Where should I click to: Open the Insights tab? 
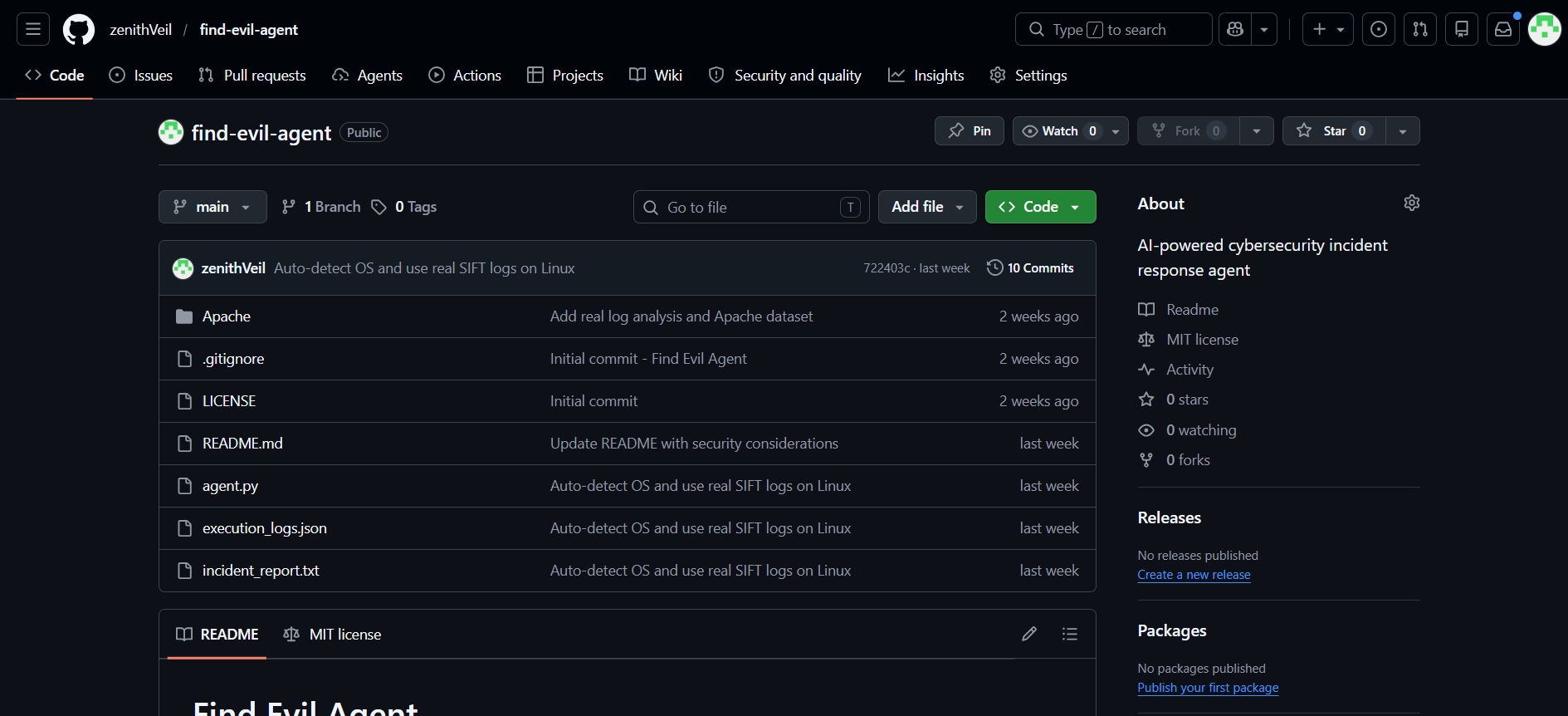click(926, 76)
